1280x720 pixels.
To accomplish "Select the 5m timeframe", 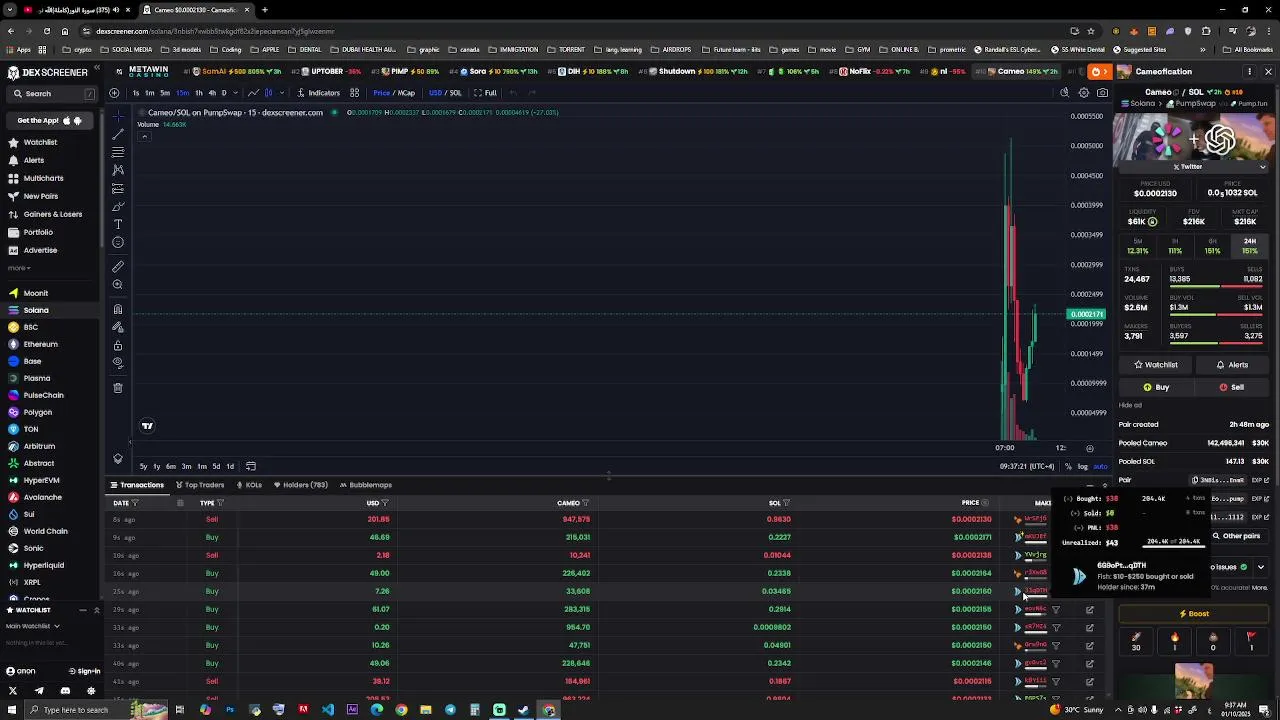I will (x=165, y=93).
